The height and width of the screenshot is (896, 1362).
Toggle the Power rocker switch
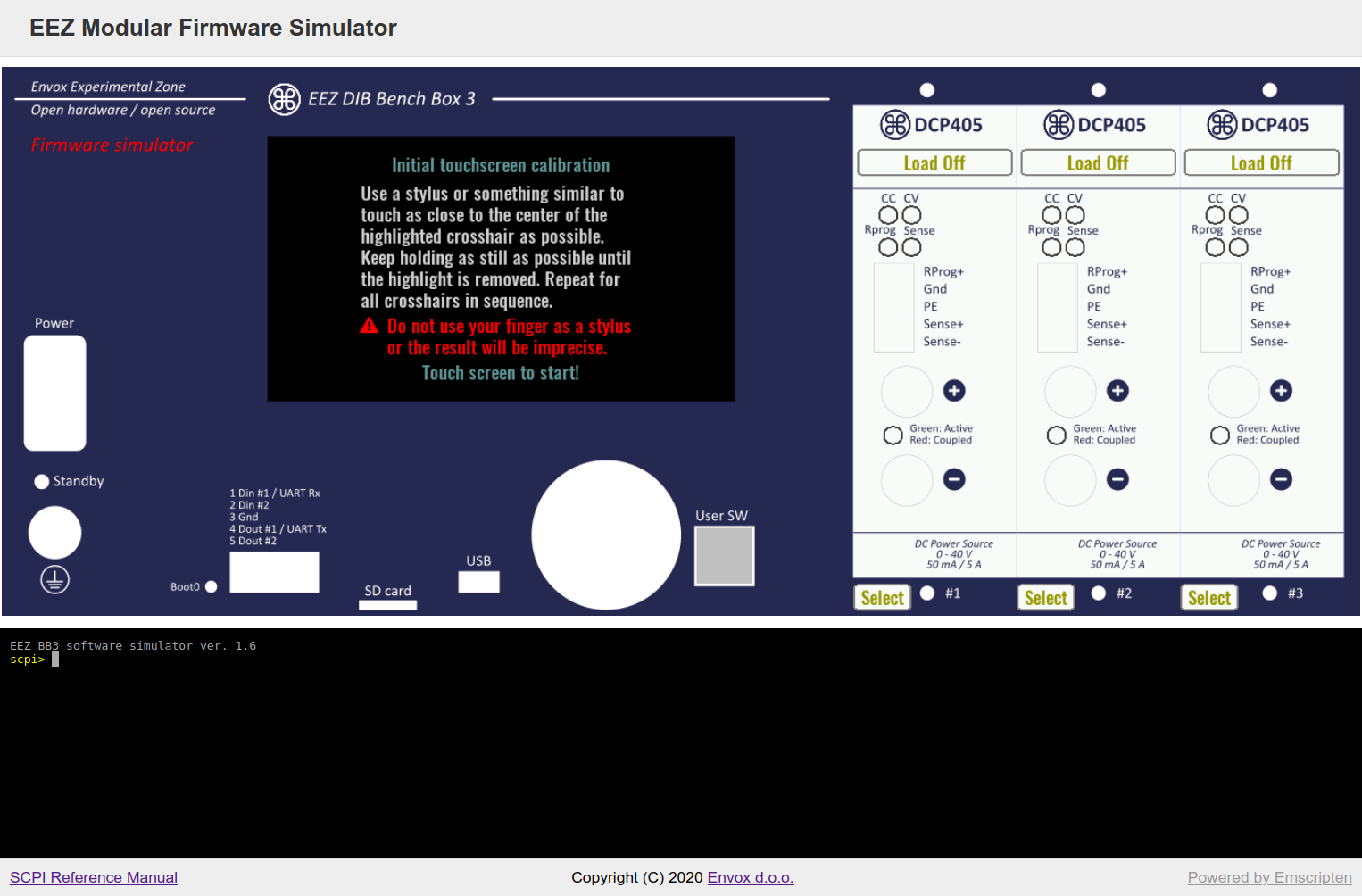54,393
